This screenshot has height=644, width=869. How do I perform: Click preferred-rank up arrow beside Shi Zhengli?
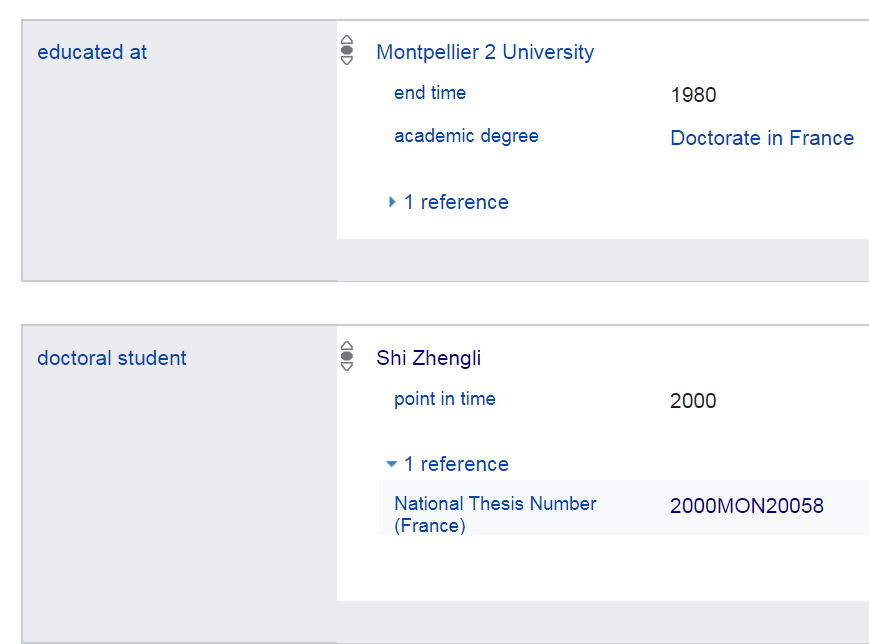click(347, 345)
